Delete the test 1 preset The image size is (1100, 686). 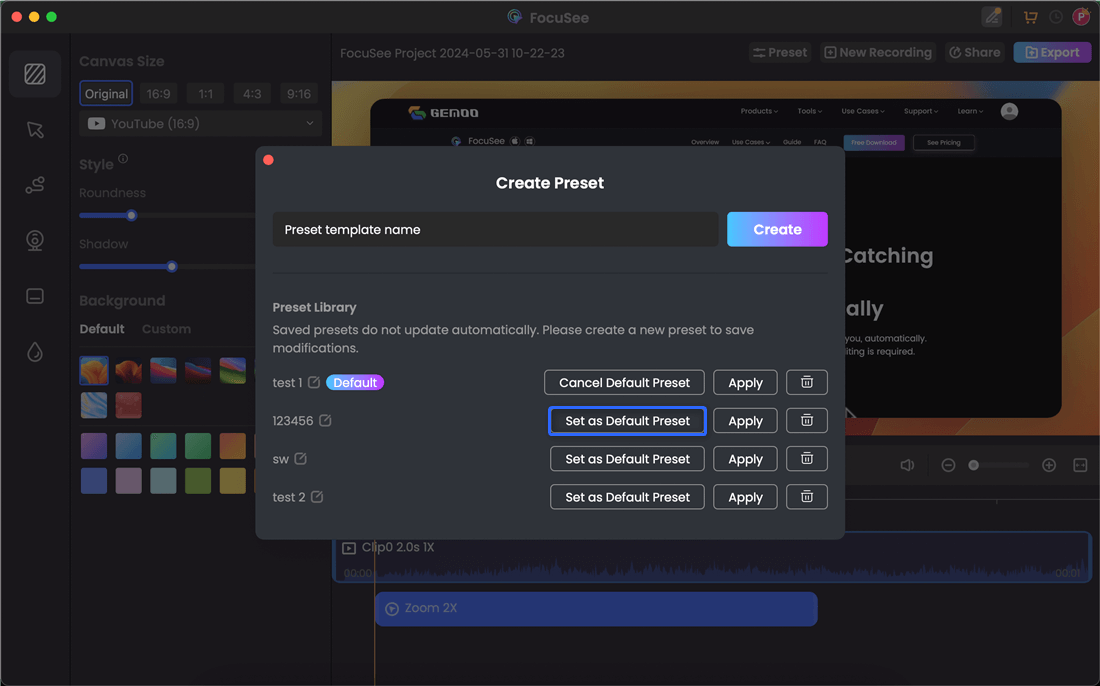[x=807, y=382]
